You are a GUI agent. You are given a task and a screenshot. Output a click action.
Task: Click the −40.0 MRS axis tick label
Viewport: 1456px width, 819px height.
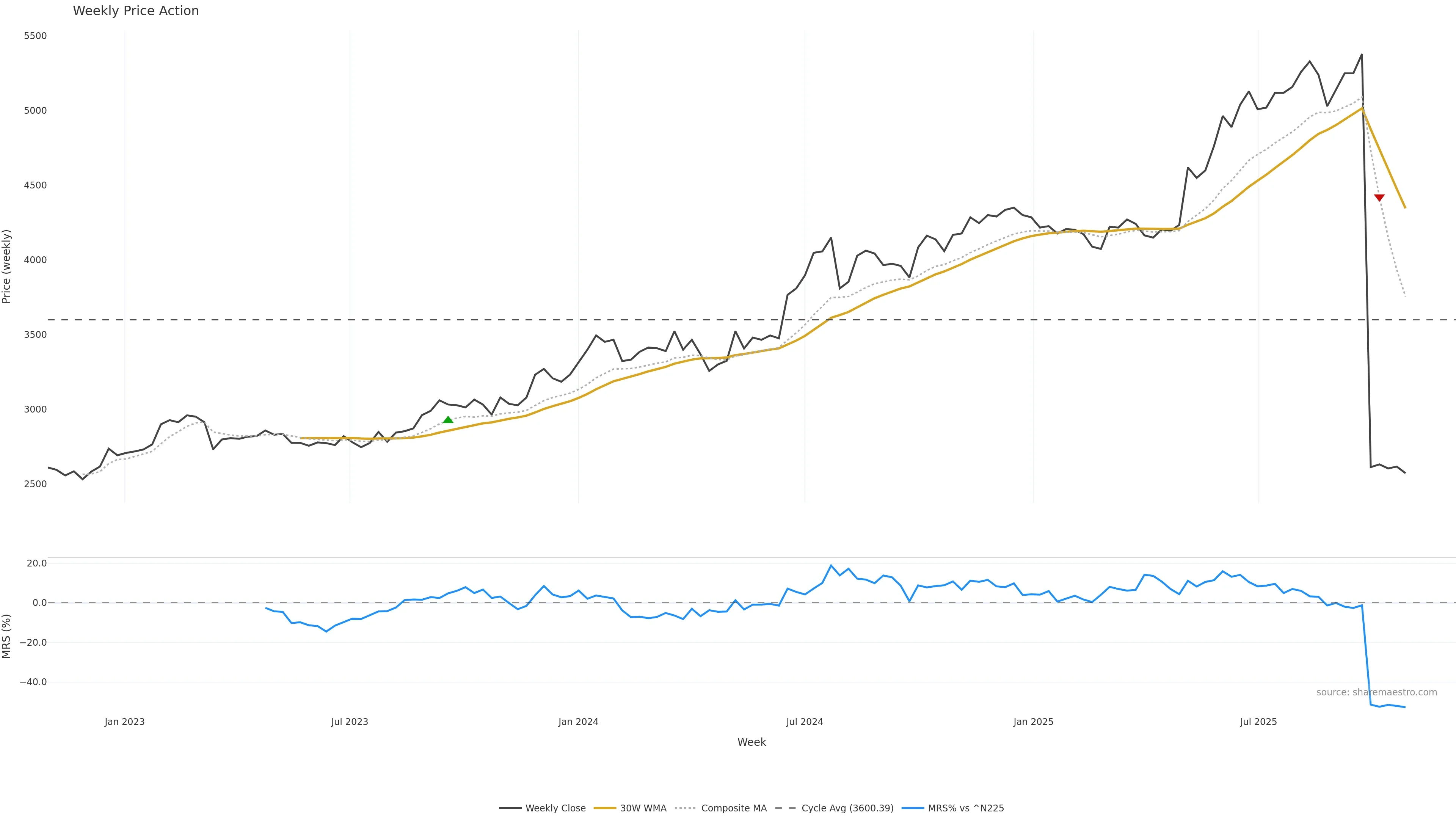[33, 682]
